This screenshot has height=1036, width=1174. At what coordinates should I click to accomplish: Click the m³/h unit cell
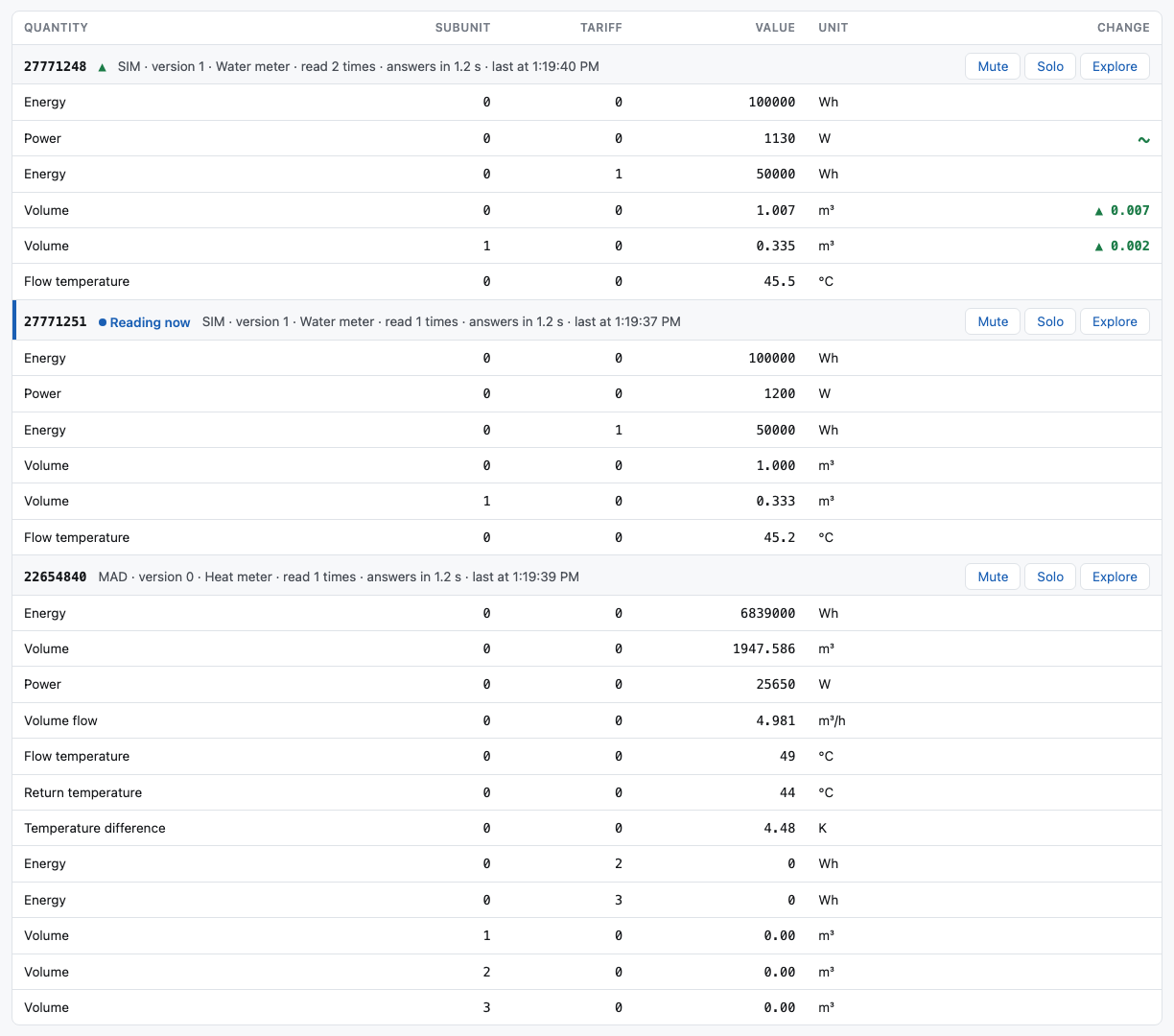(x=832, y=720)
